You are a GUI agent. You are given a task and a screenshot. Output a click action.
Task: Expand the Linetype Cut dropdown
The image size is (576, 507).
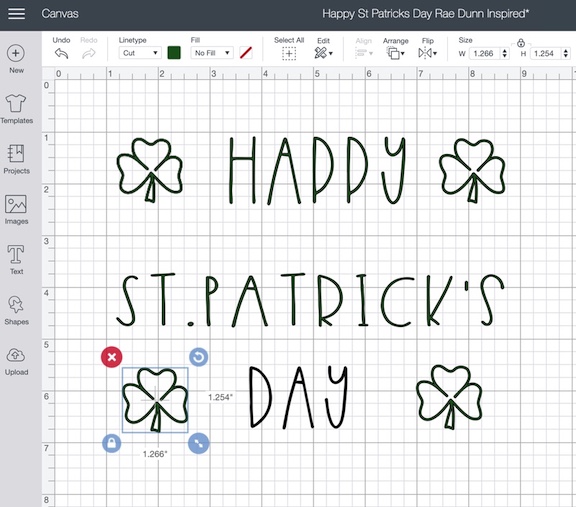pyautogui.click(x=140, y=53)
